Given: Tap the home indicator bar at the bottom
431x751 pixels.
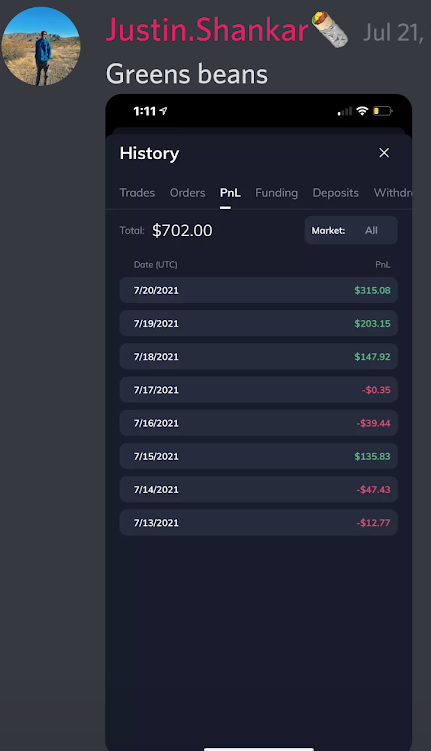Looking at the screenshot, I should (259, 749).
